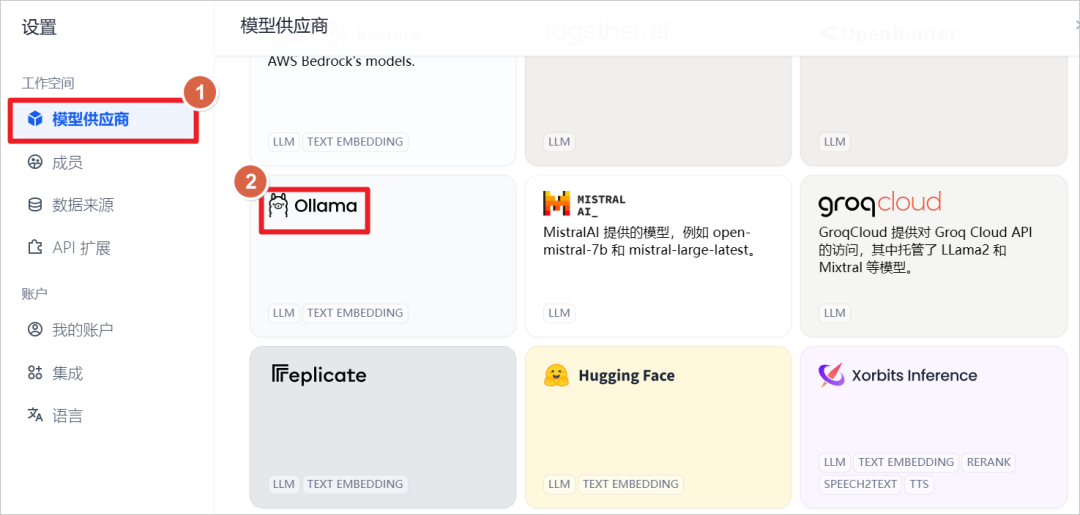Click SPEECH2TEXT tag on Xorbits card
This screenshot has width=1080, height=515.
[x=860, y=484]
